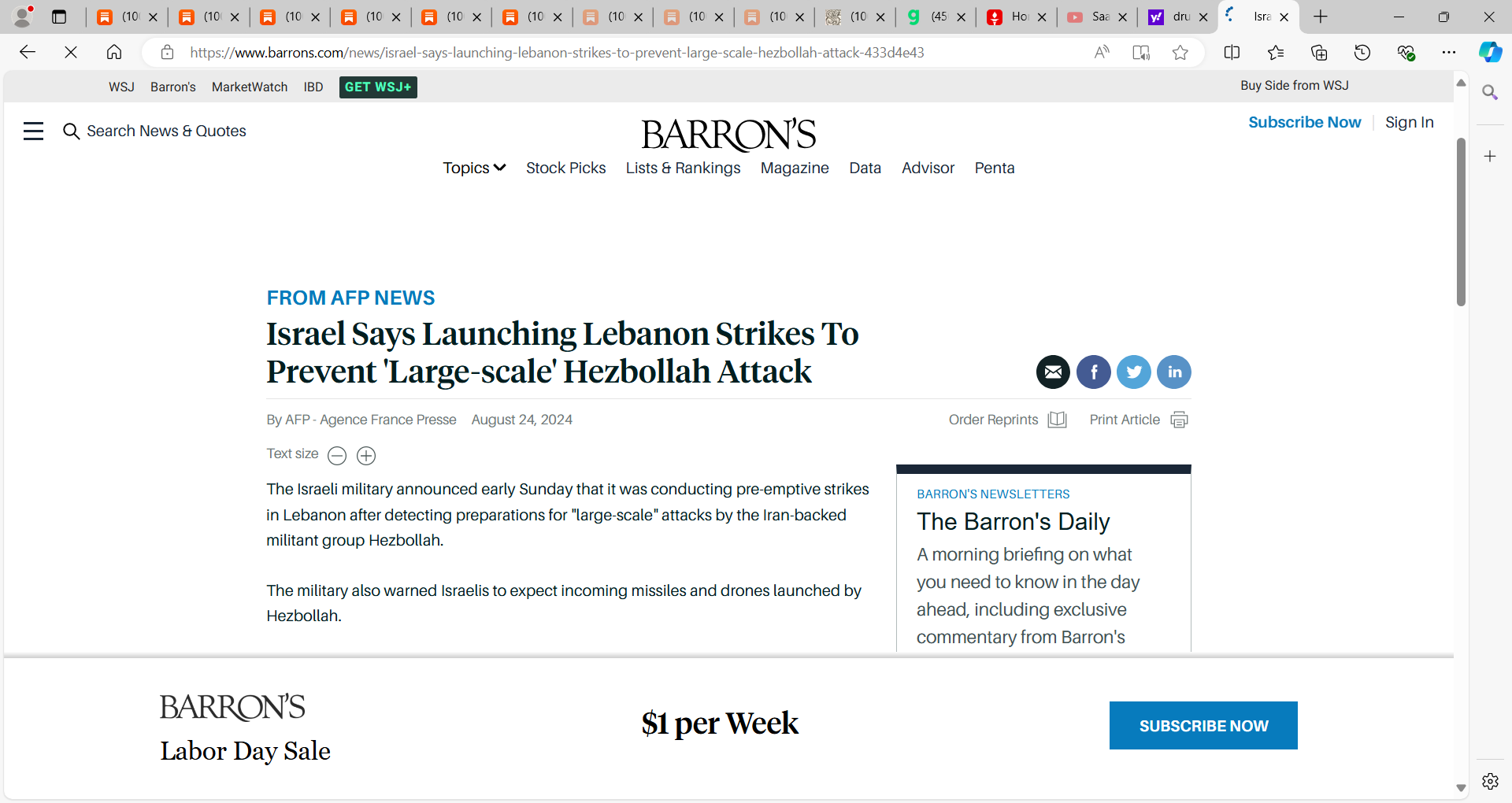Share article via email icon
The width and height of the screenshot is (1512, 803).
coord(1053,372)
